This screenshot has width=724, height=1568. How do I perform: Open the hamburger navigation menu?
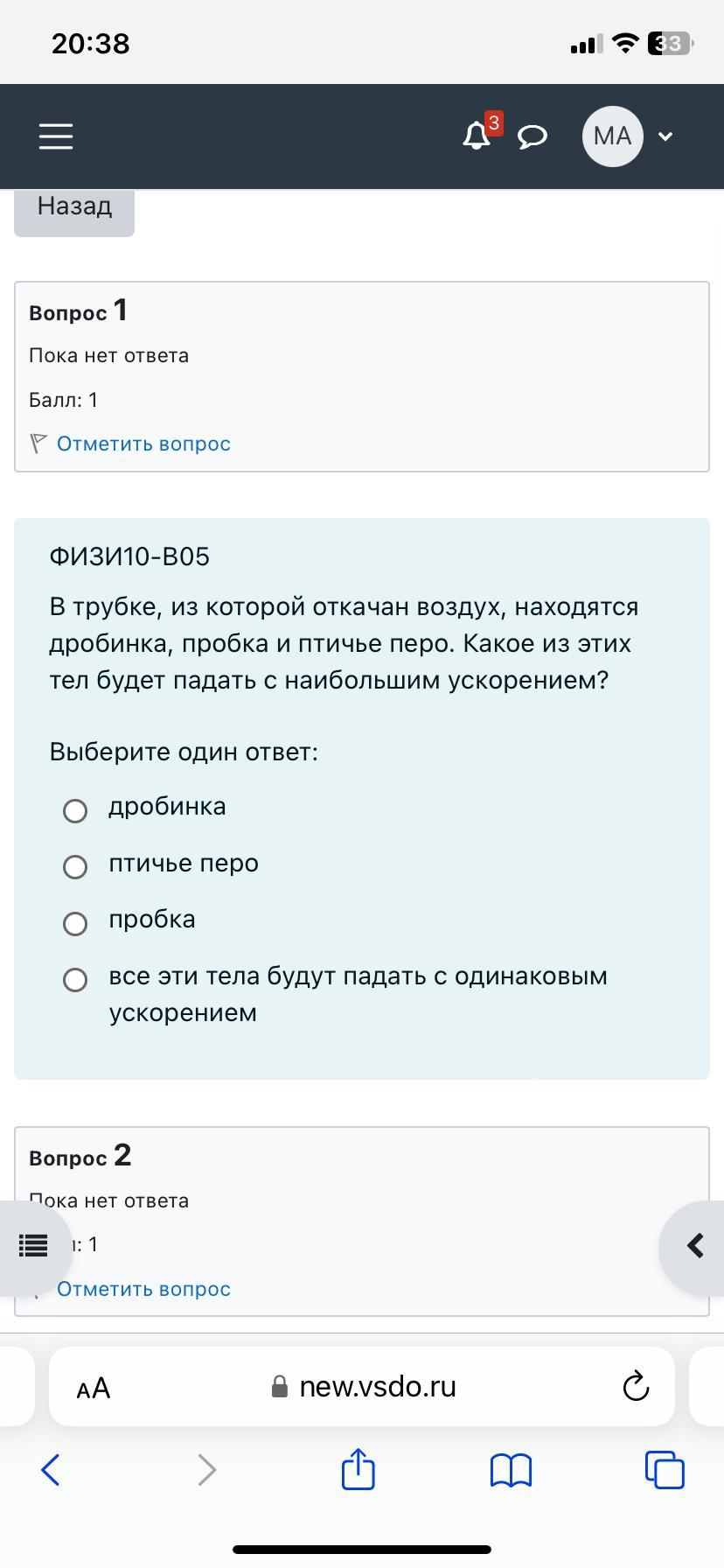[56, 136]
